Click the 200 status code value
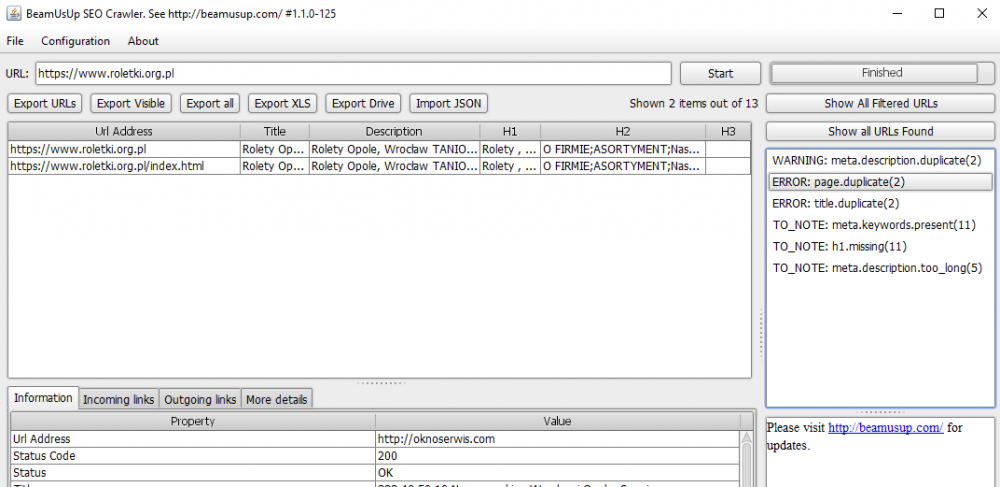1000x487 pixels. [x=557, y=456]
